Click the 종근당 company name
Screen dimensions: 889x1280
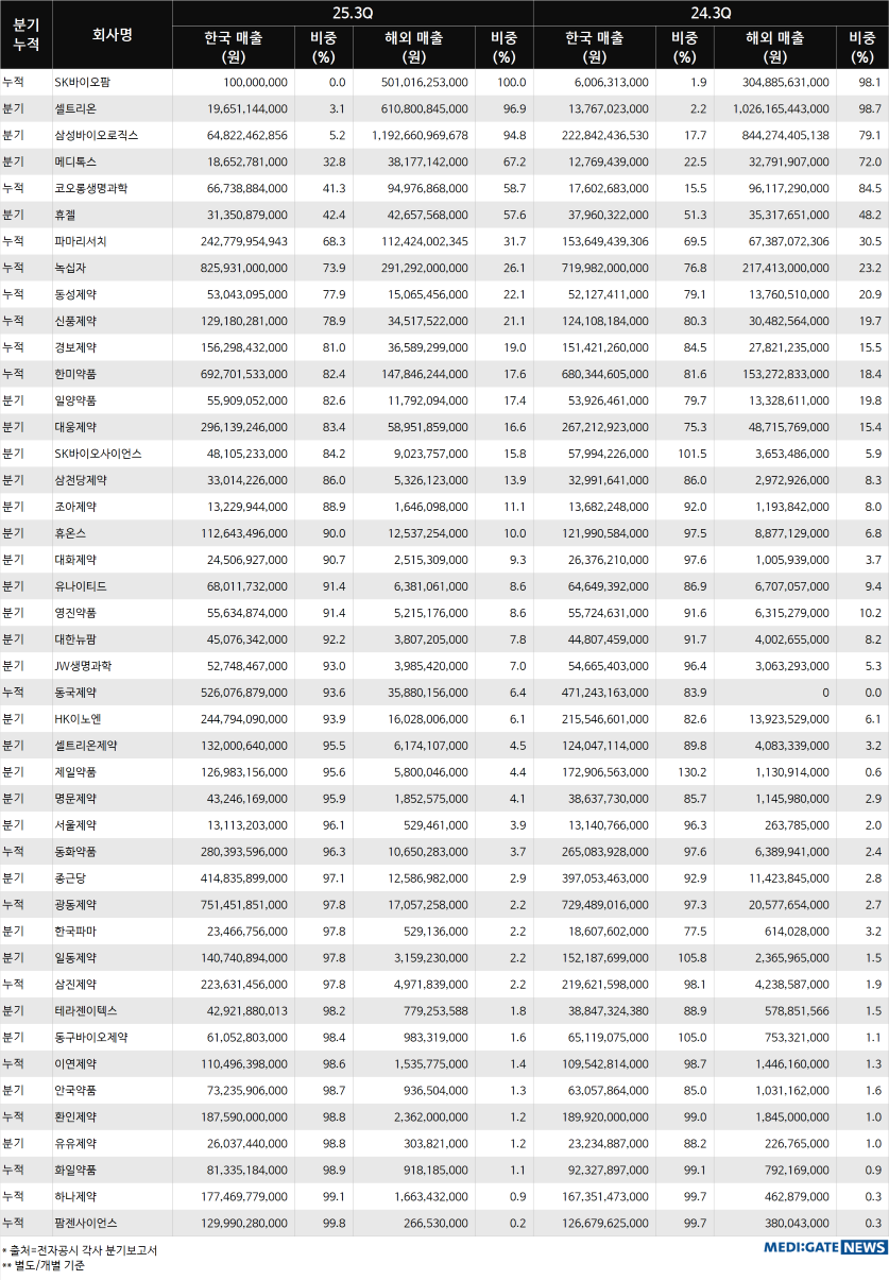point(71,877)
